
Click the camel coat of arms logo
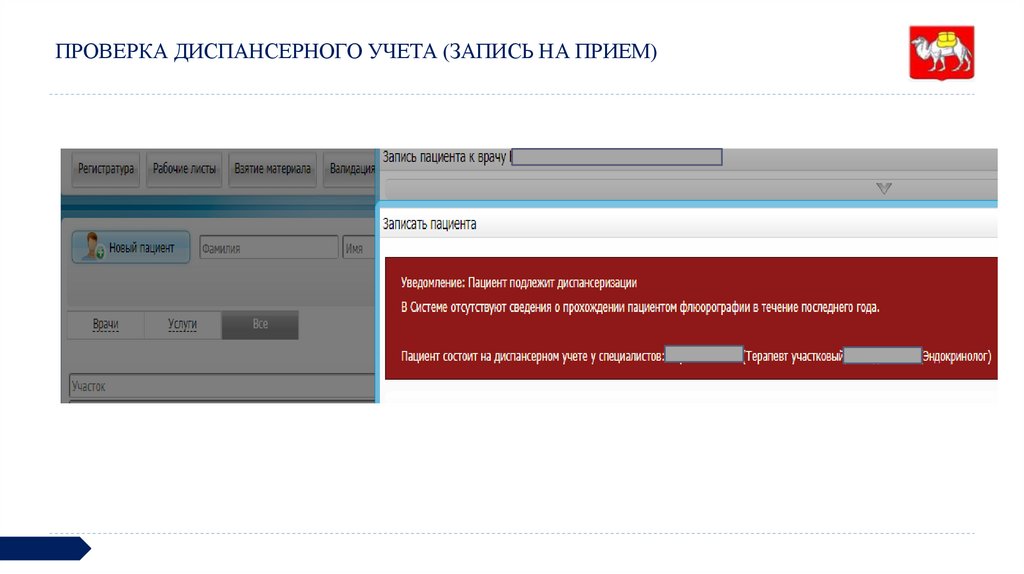pyautogui.click(x=942, y=53)
